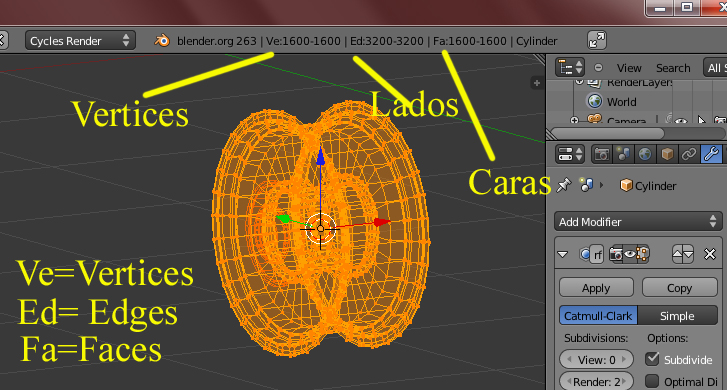The height and width of the screenshot is (390, 727).
Task: Switch to the Modifiers wrench tab
Action: (x=711, y=154)
